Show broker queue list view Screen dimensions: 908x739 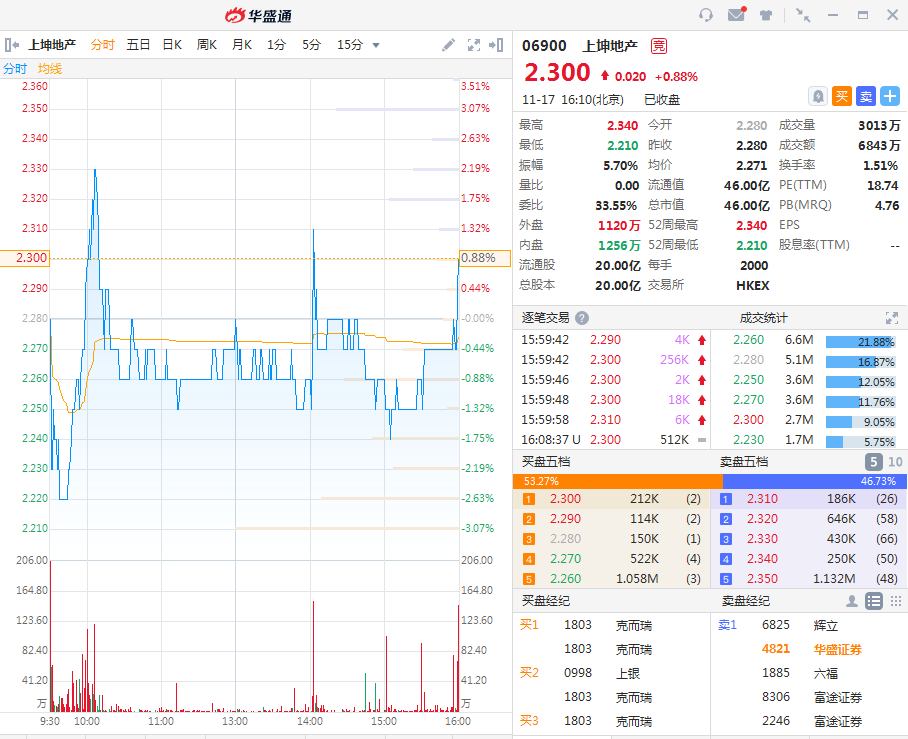tap(873, 601)
